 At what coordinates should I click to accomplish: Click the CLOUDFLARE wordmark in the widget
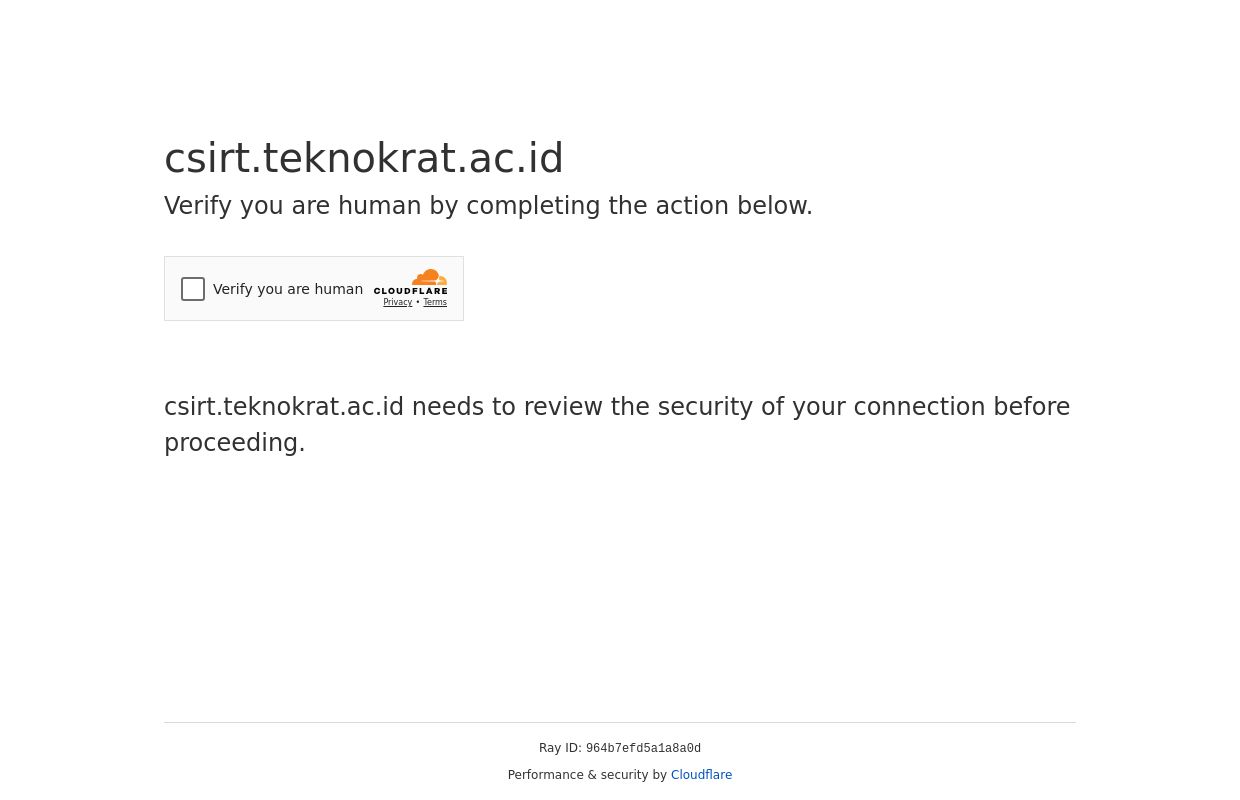(x=411, y=291)
